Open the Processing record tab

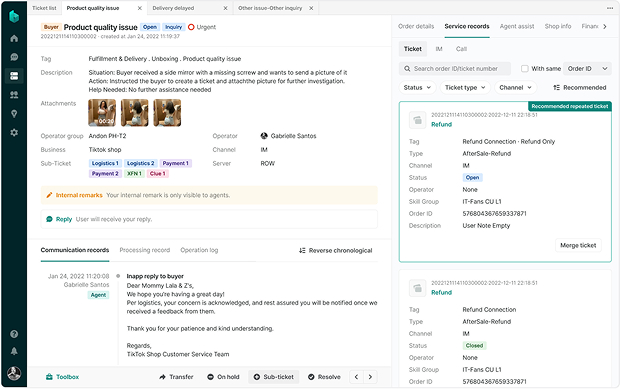145,250
